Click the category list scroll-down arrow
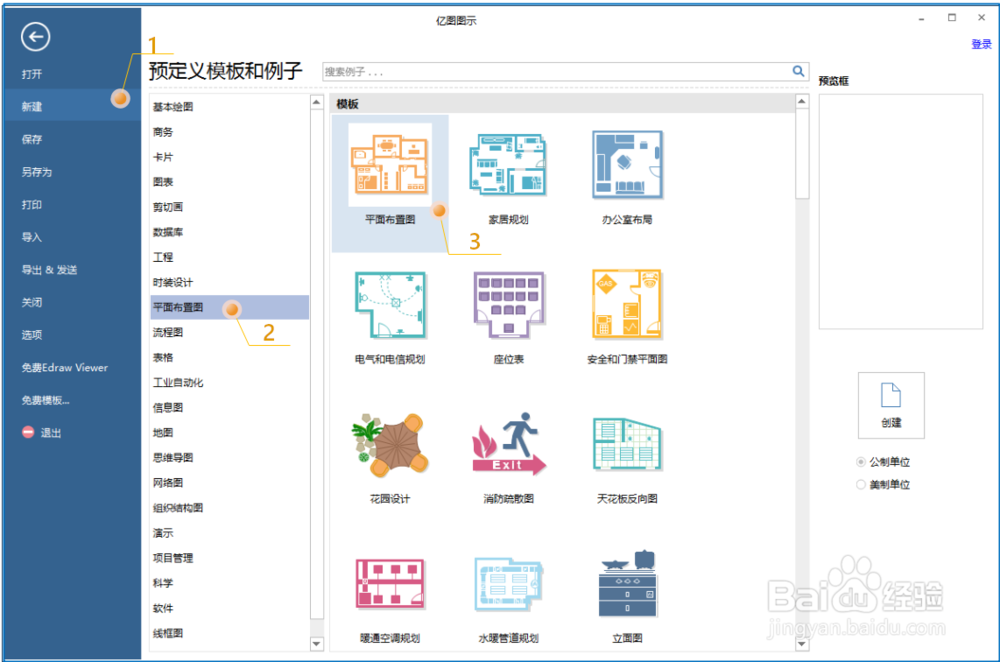This screenshot has height=662, width=1000. (316, 644)
